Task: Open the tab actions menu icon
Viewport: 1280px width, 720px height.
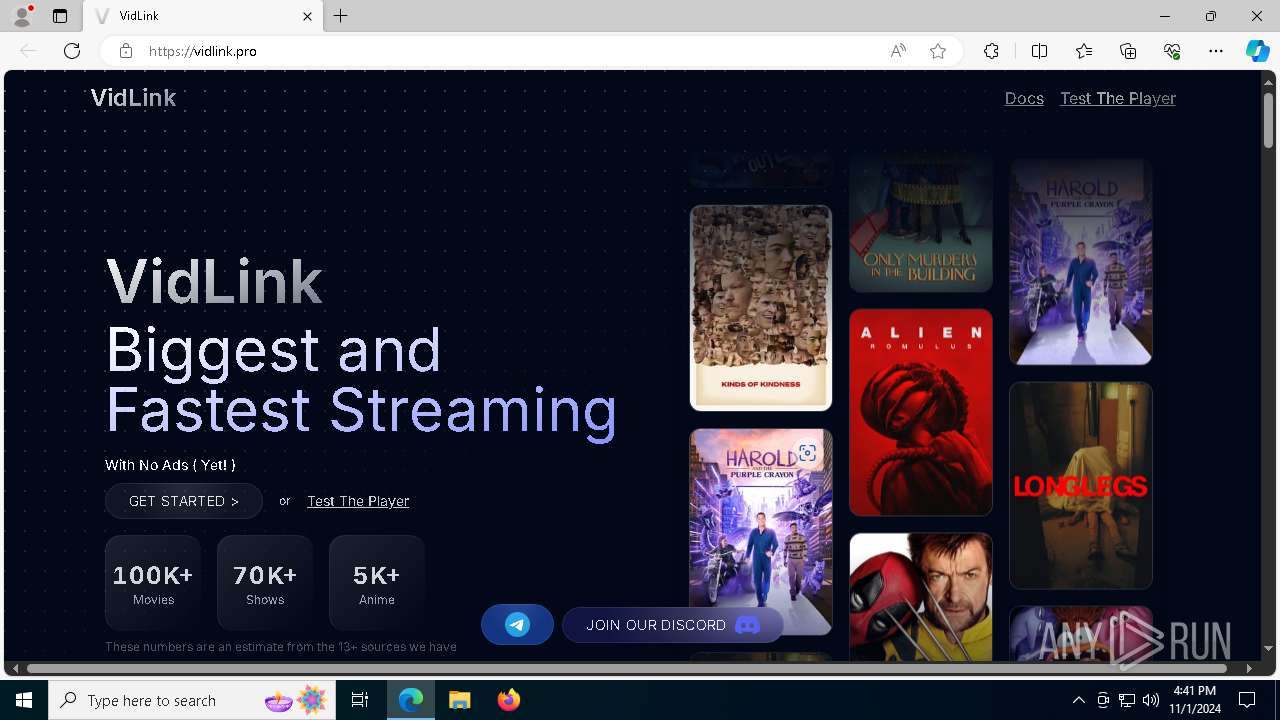Action: (60, 16)
